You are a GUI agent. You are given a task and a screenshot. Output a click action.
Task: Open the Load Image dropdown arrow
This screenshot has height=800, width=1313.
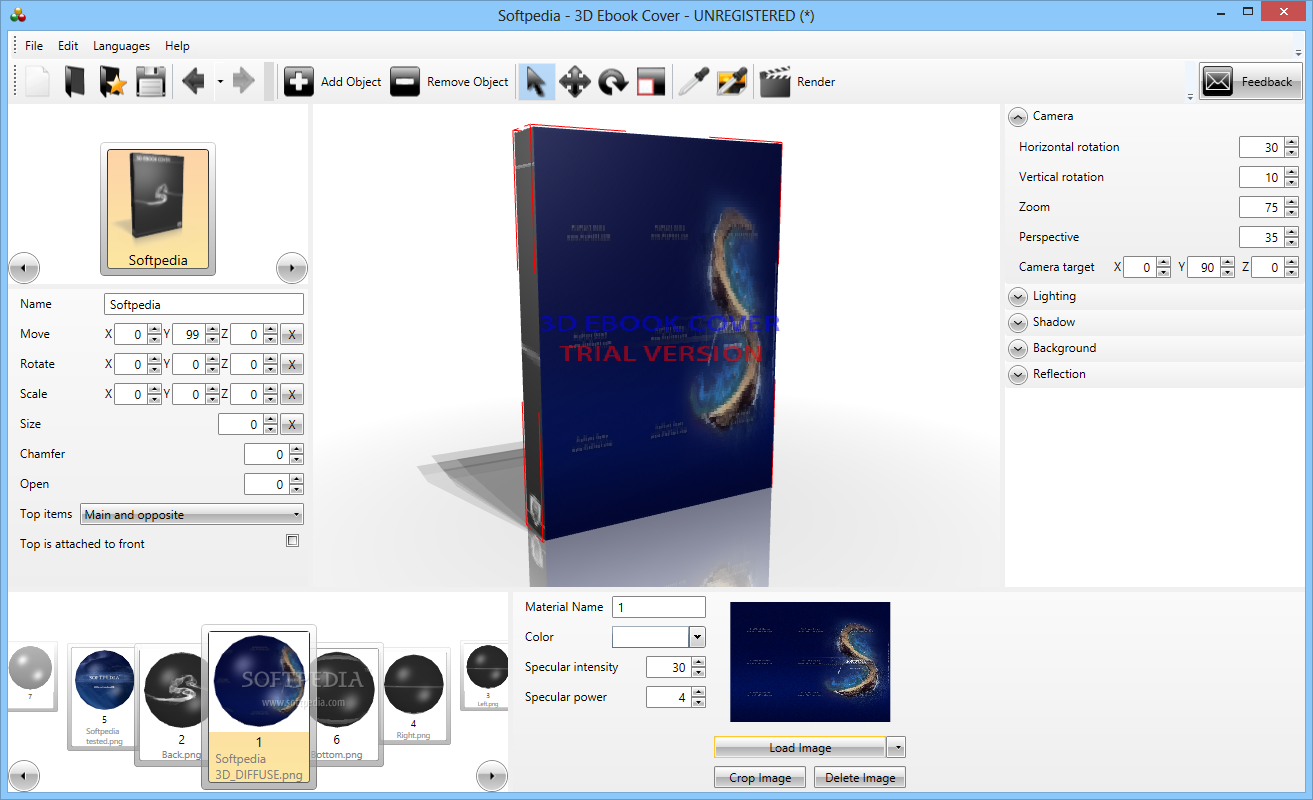tap(896, 748)
